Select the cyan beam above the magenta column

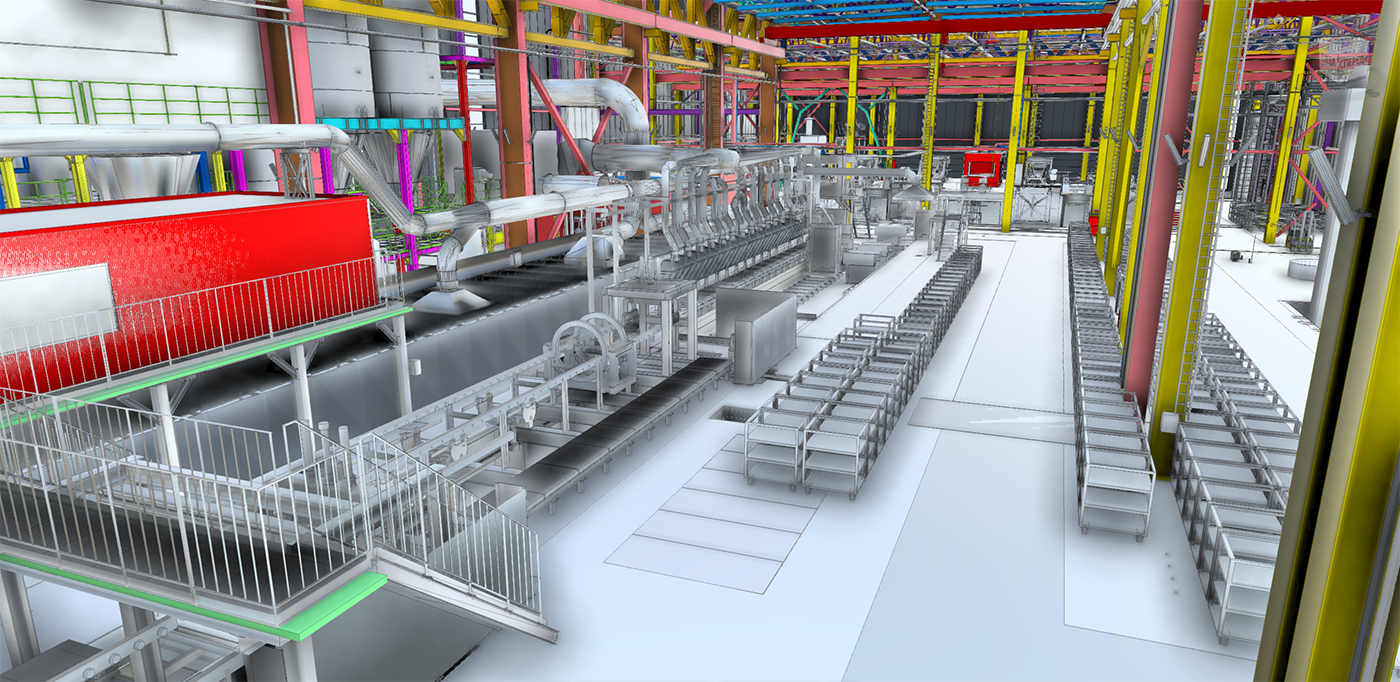[x=390, y=125]
